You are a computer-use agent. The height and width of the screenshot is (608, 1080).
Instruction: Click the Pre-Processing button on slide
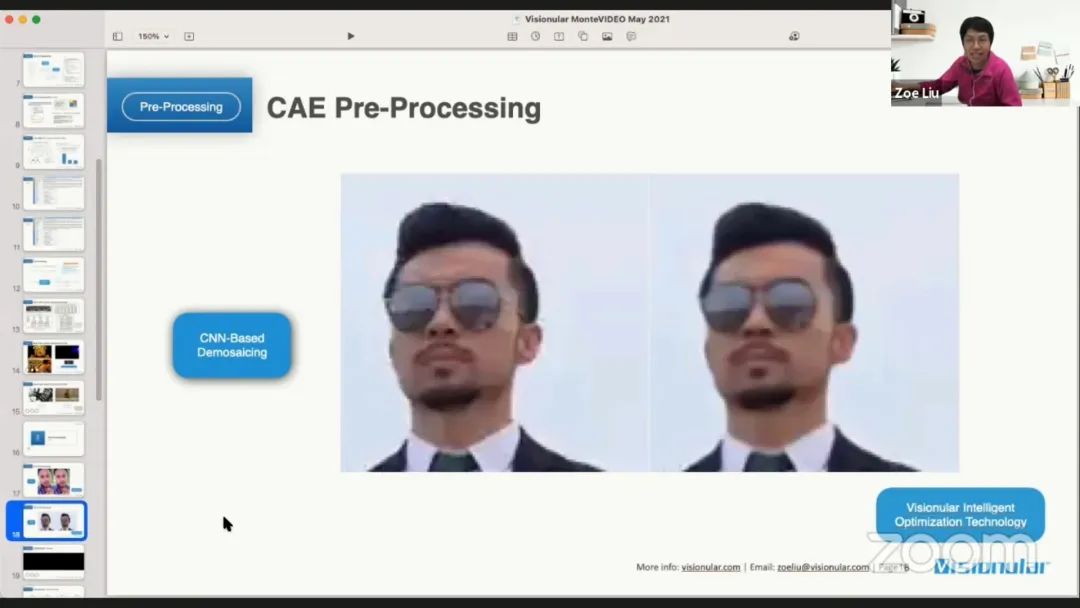tap(181, 107)
